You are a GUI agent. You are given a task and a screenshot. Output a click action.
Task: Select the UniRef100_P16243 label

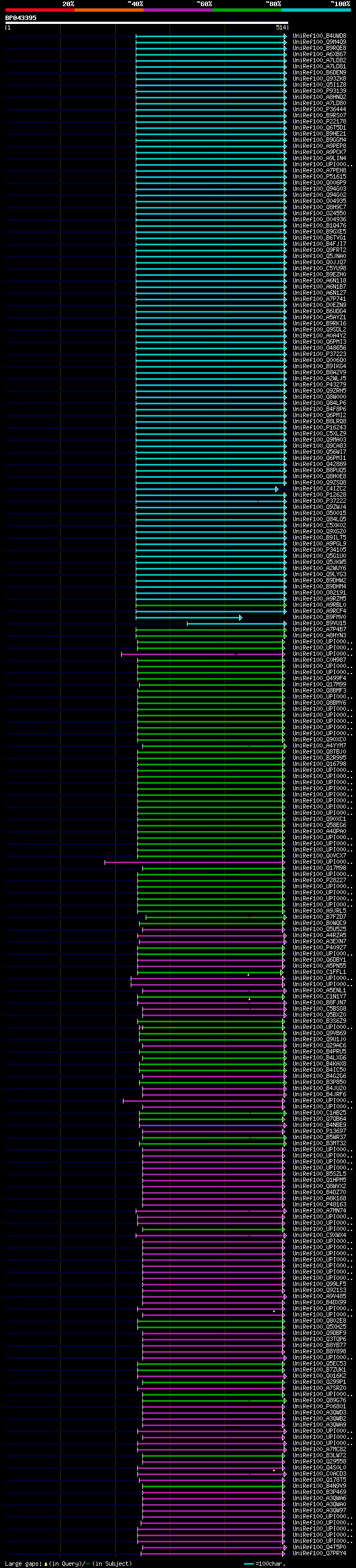319,427
